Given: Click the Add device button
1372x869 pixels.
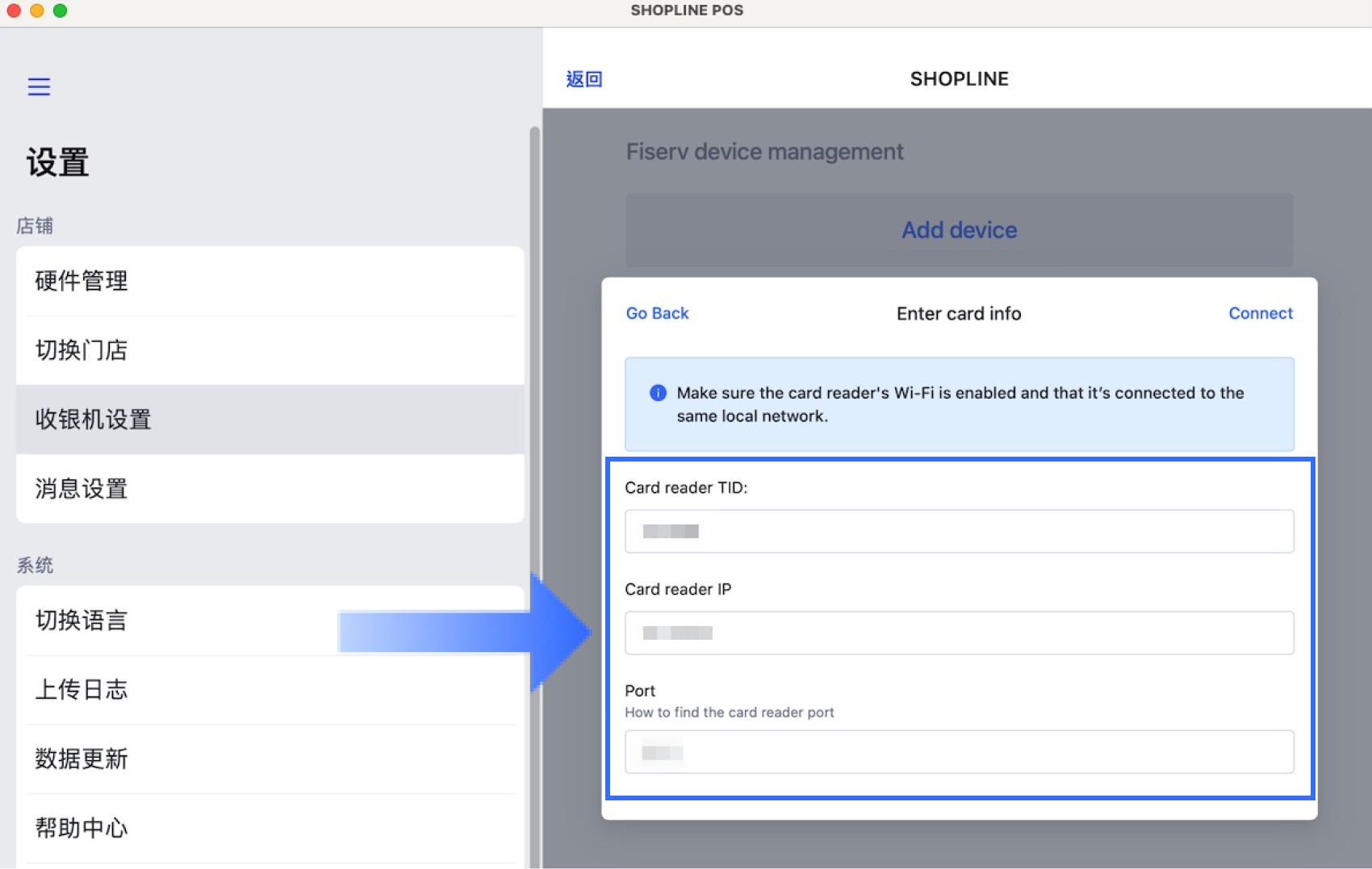Looking at the screenshot, I should coord(959,230).
